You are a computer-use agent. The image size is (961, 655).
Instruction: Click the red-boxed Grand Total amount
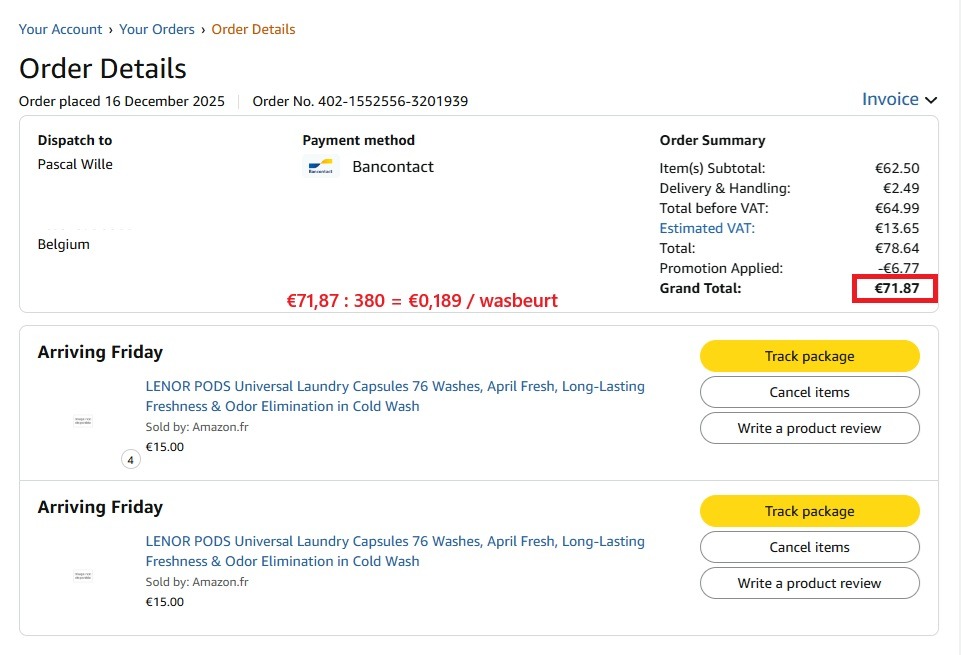pos(895,289)
